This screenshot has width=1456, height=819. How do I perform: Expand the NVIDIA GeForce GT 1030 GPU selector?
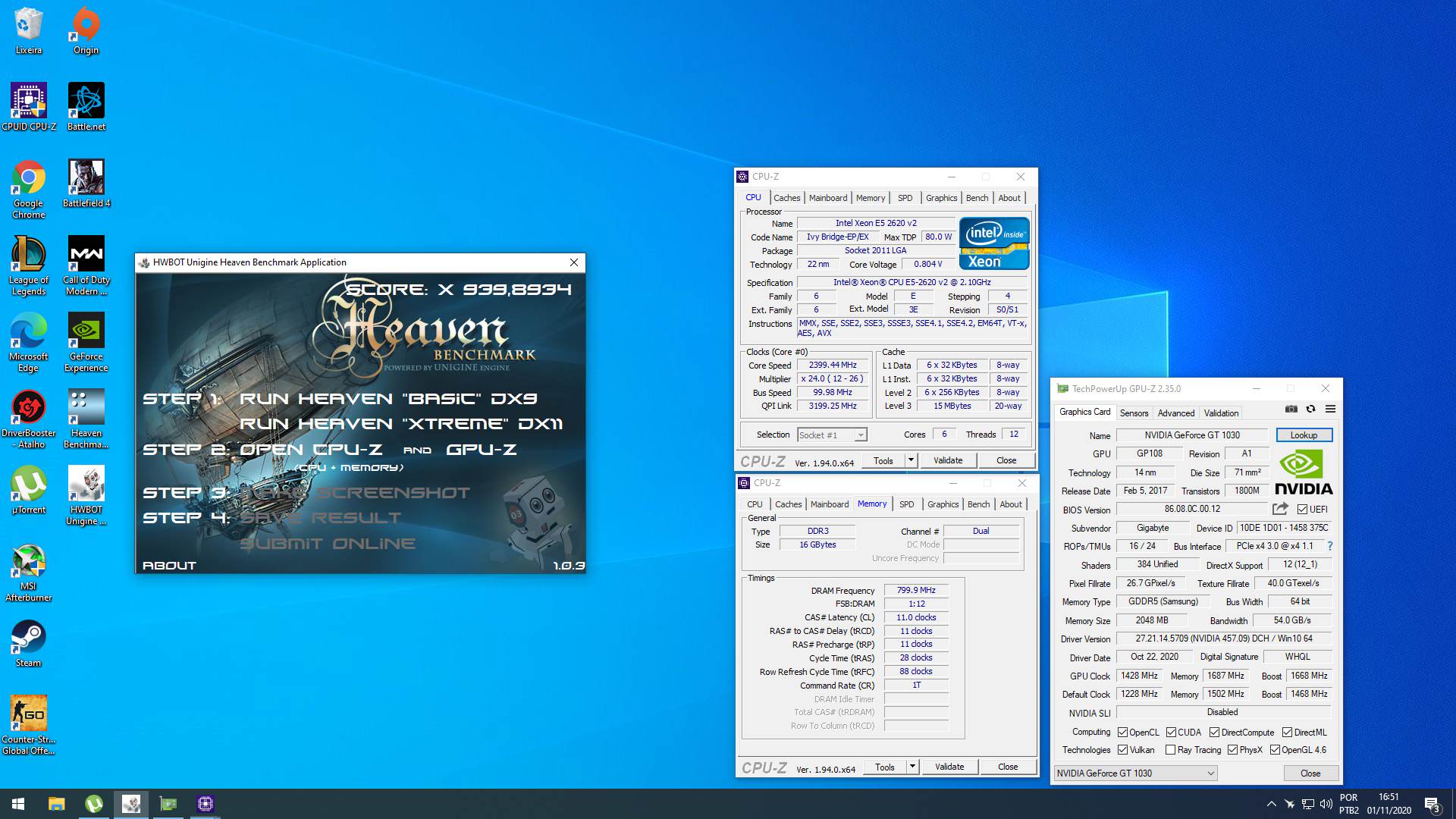point(1135,773)
